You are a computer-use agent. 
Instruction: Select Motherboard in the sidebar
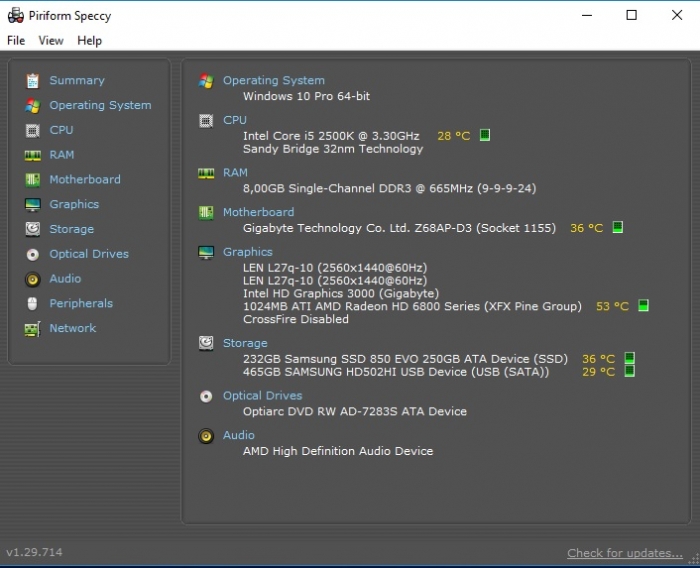[85, 180]
